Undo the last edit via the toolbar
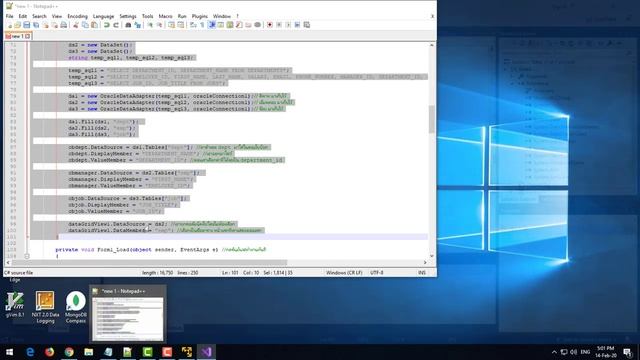The image size is (640, 360). (x=107, y=25)
